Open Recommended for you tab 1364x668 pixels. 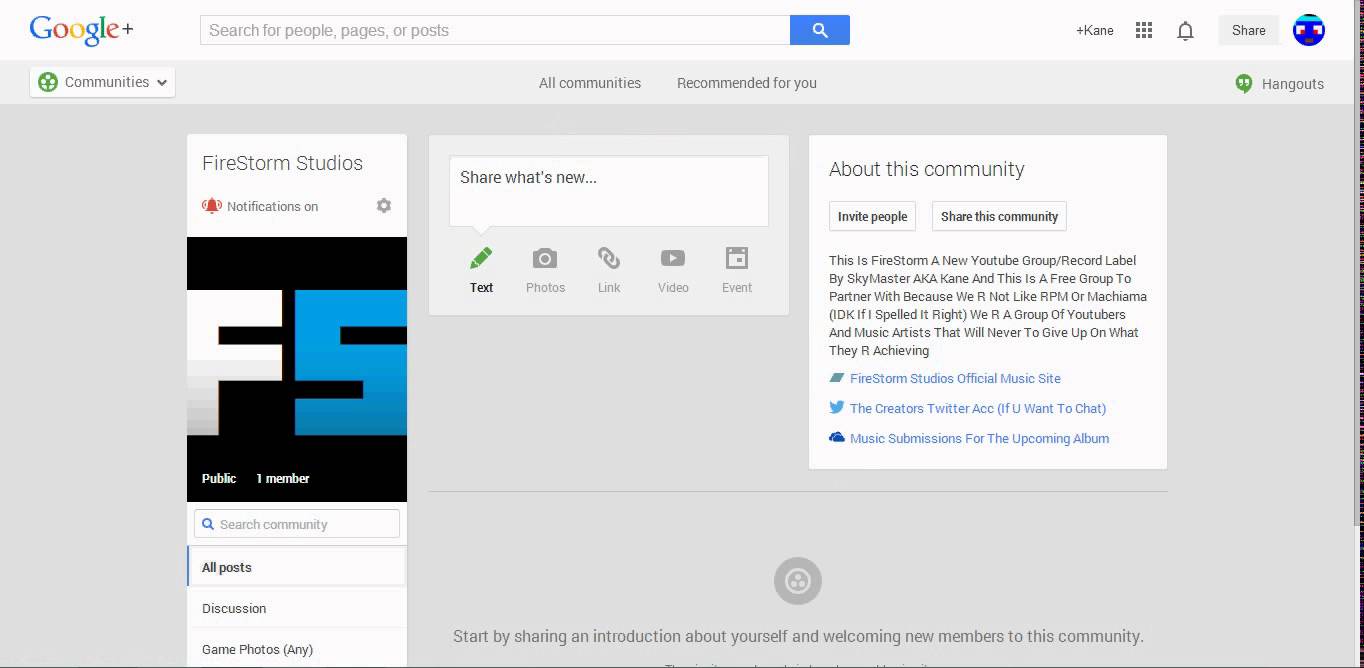pos(746,83)
